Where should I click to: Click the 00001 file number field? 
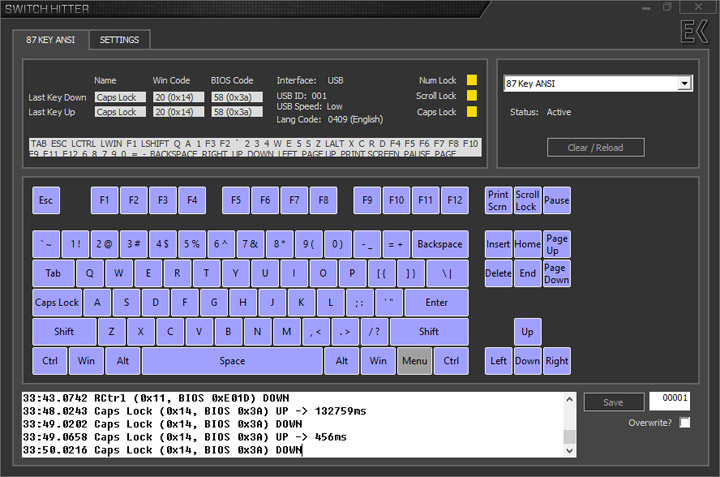click(669, 400)
